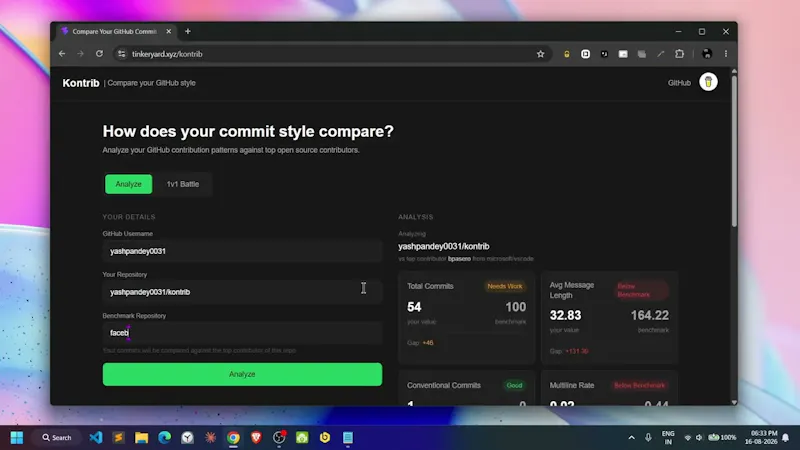Click the large green Analyze button
This screenshot has height=450, width=800.
(242, 374)
